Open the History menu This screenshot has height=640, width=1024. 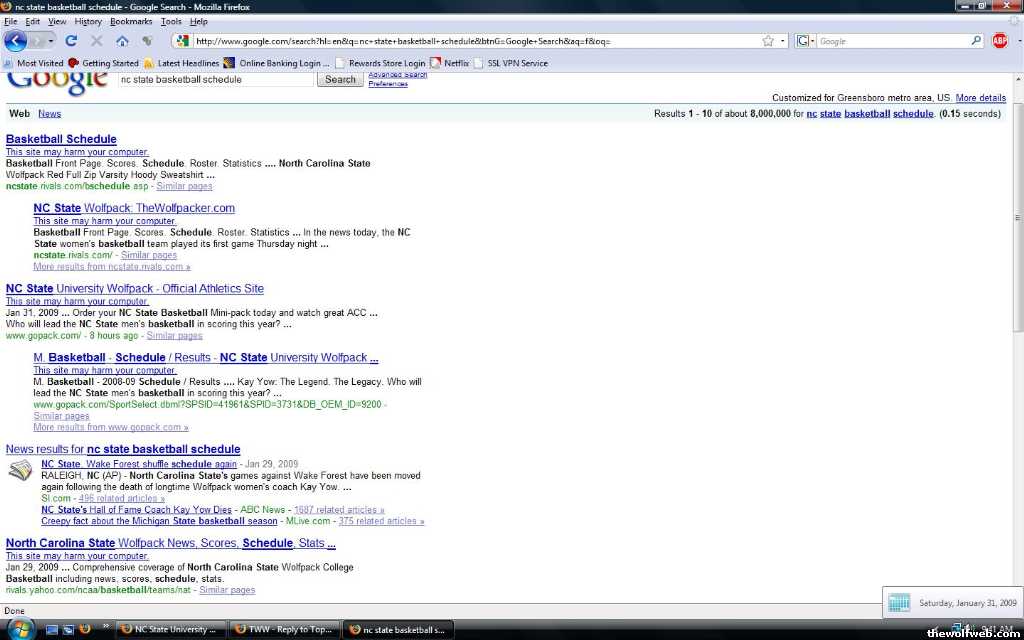(88, 21)
